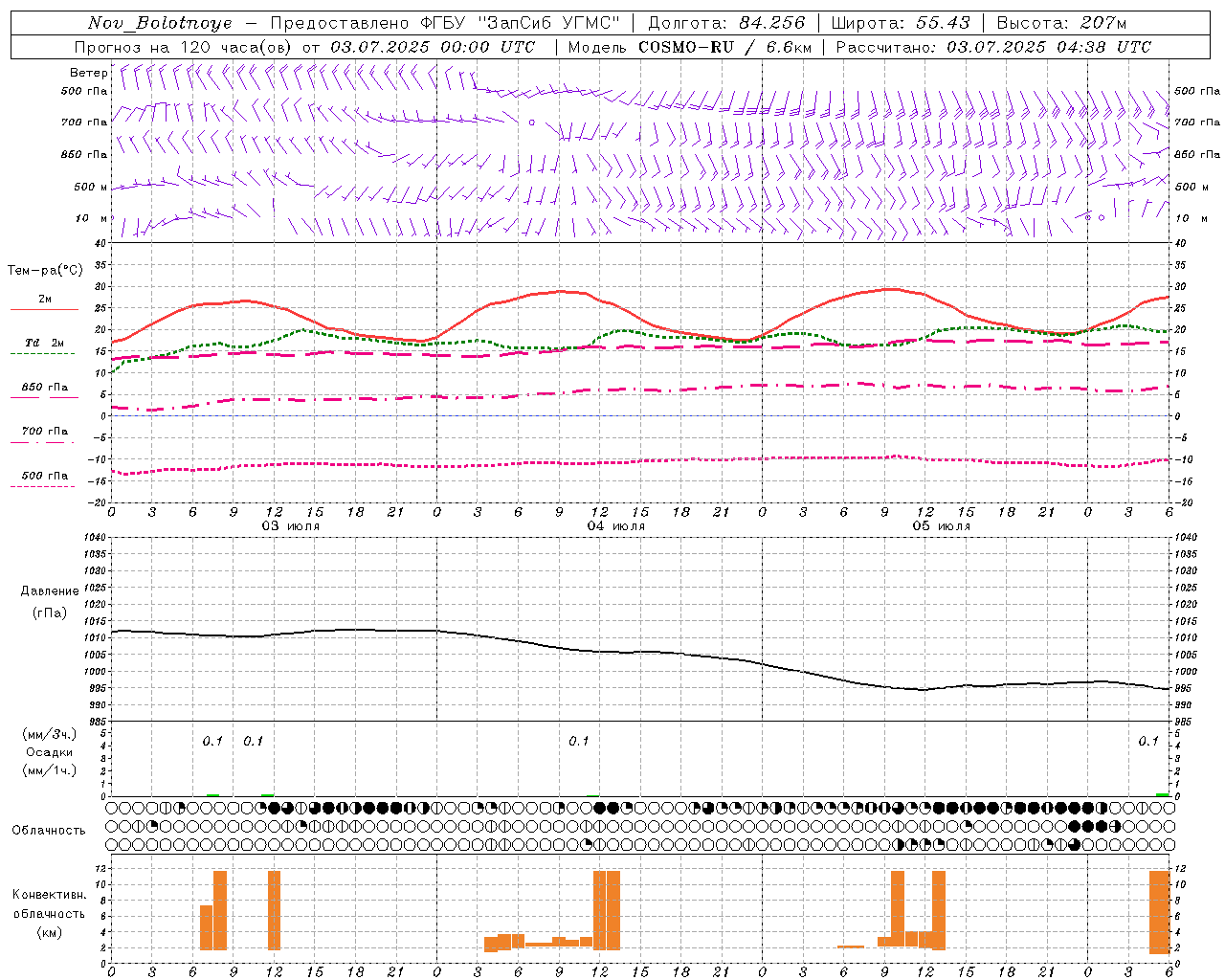Click the Облачность row label
The width and height of the screenshot is (1225, 980).
[x=49, y=830]
